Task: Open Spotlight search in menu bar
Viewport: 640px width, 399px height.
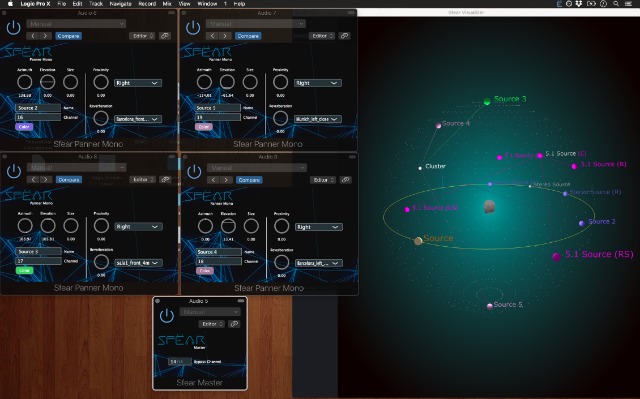Action: pos(616,4)
